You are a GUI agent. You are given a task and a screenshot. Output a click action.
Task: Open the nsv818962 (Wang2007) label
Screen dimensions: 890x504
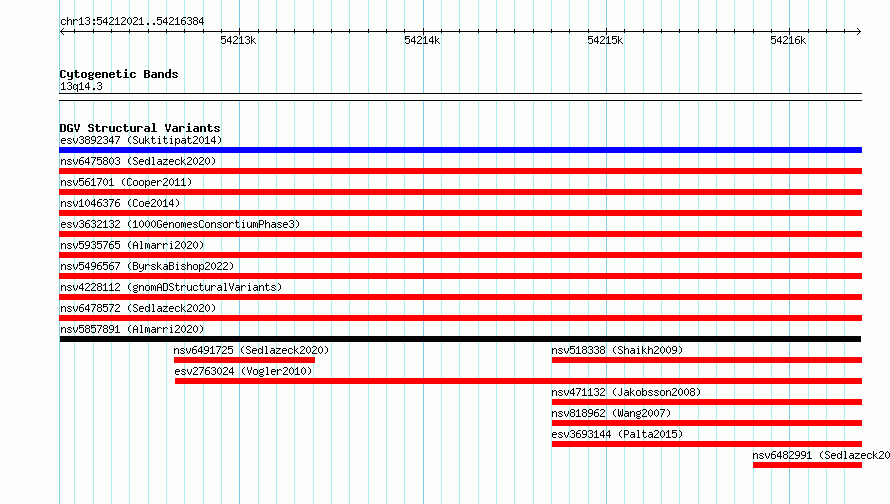(x=611, y=413)
